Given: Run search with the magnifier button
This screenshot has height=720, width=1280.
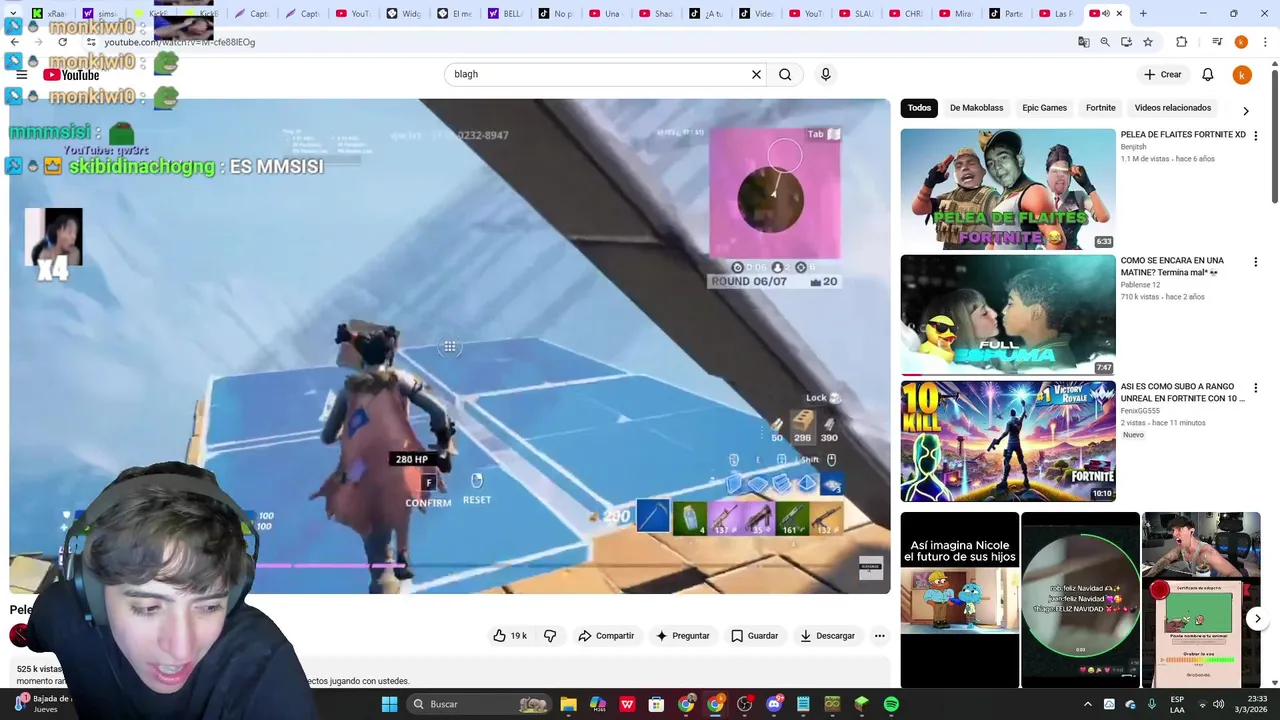Looking at the screenshot, I should click(785, 74).
